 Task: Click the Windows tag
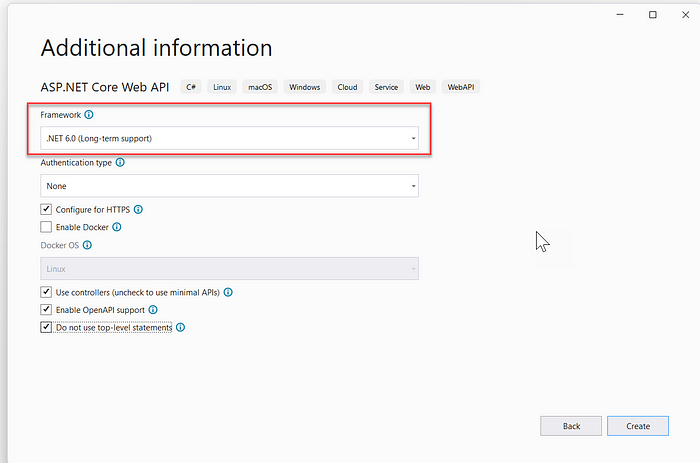click(304, 87)
